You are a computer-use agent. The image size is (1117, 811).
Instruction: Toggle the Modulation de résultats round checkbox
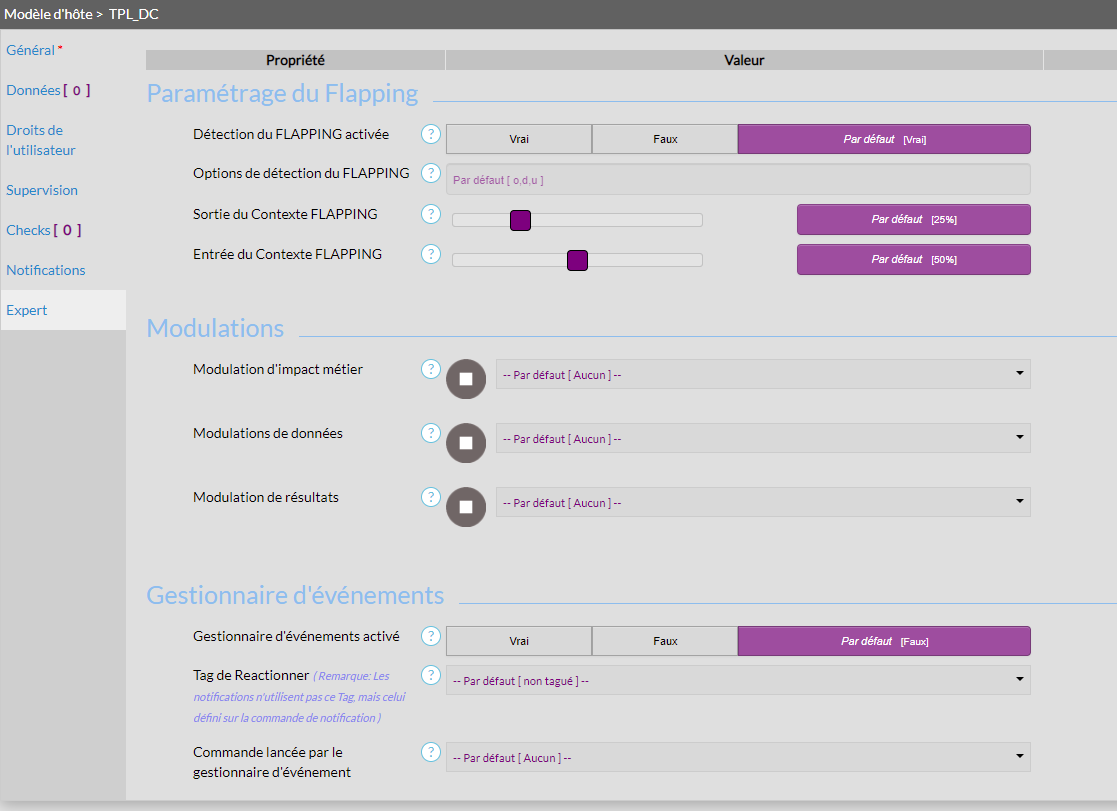pos(465,507)
